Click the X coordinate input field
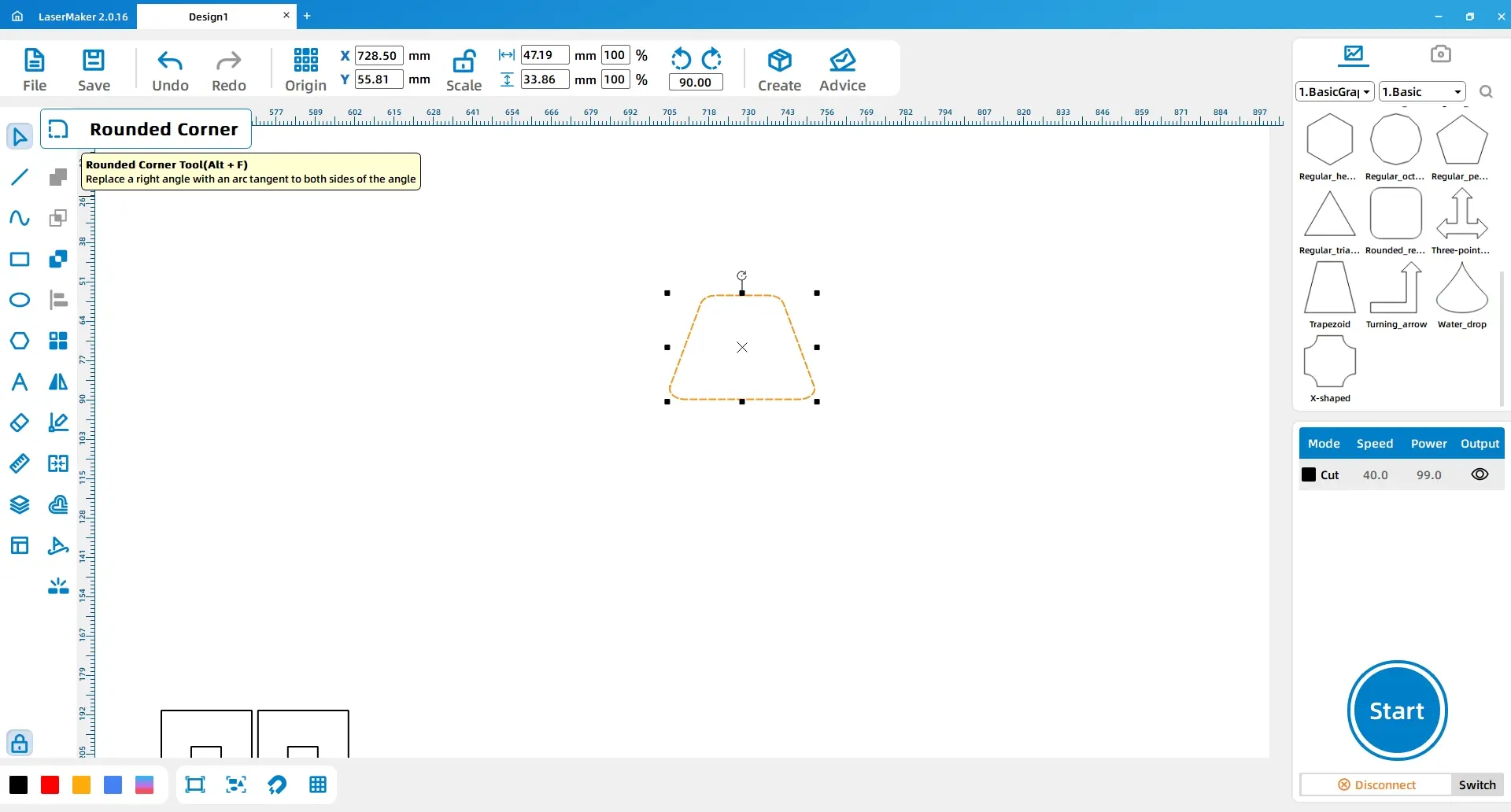Image resolution: width=1511 pixels, height=812 pixels. [379, 55]
